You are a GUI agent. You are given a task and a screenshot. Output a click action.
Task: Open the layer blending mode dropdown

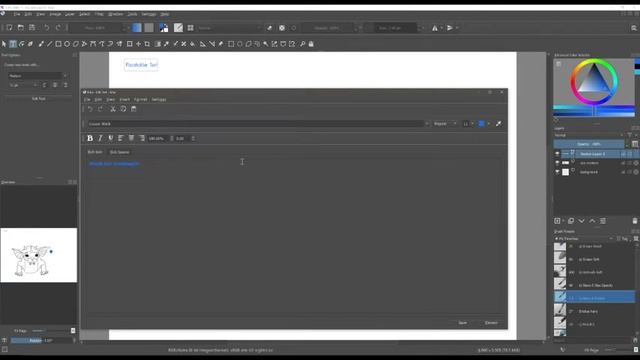[x=589, y=135]
